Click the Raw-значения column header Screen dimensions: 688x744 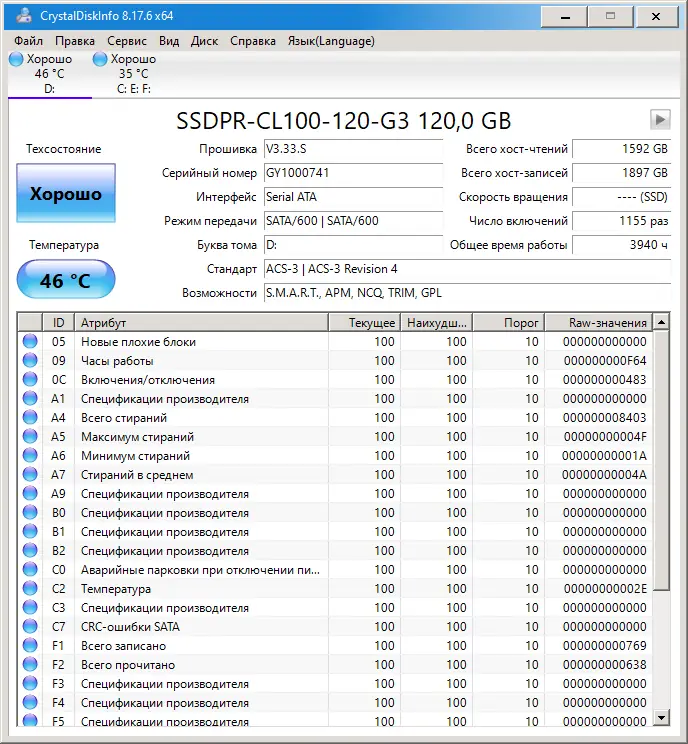pos(599,323)
